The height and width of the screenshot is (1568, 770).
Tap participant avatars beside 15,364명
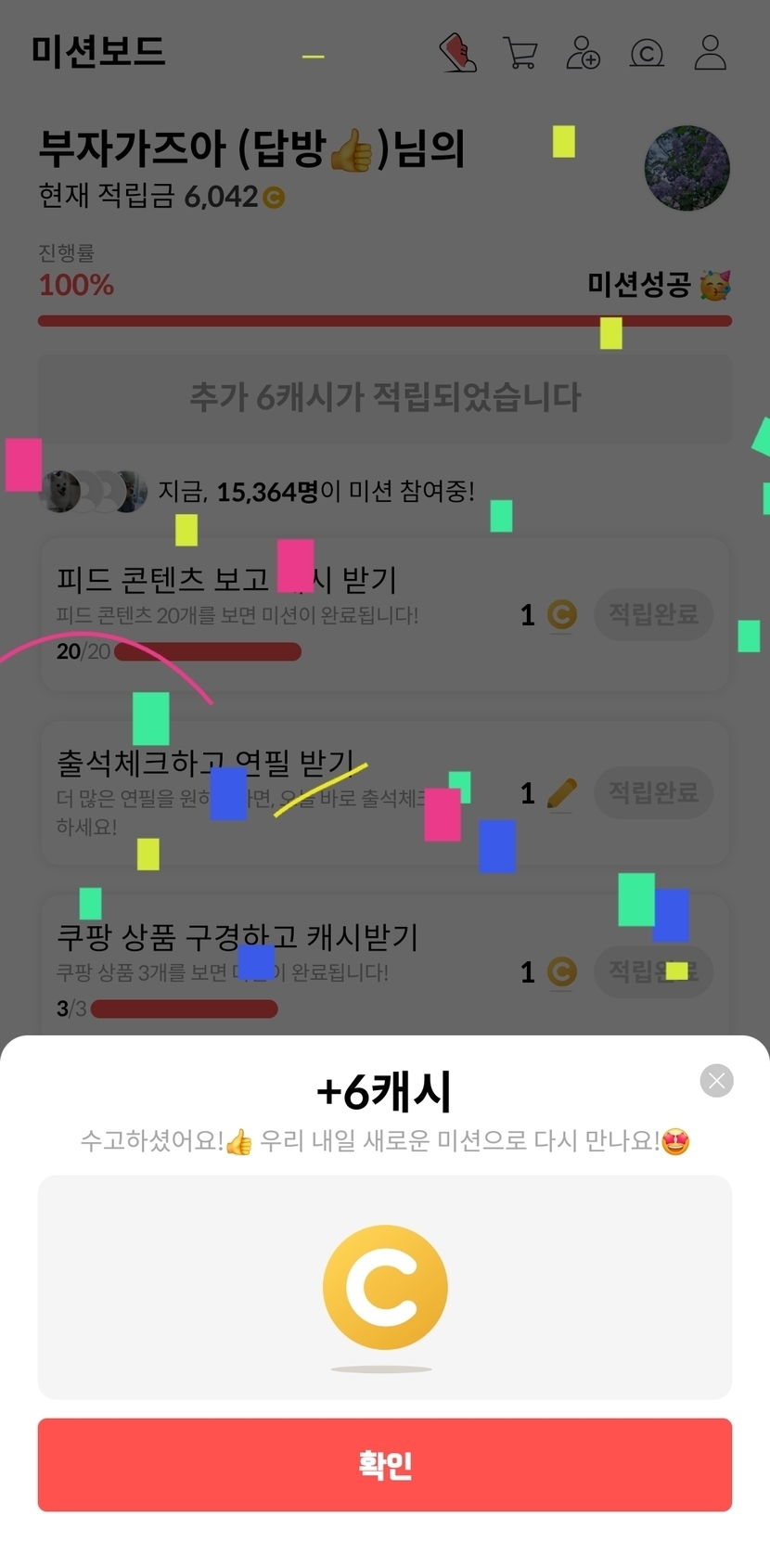point(94,491)
